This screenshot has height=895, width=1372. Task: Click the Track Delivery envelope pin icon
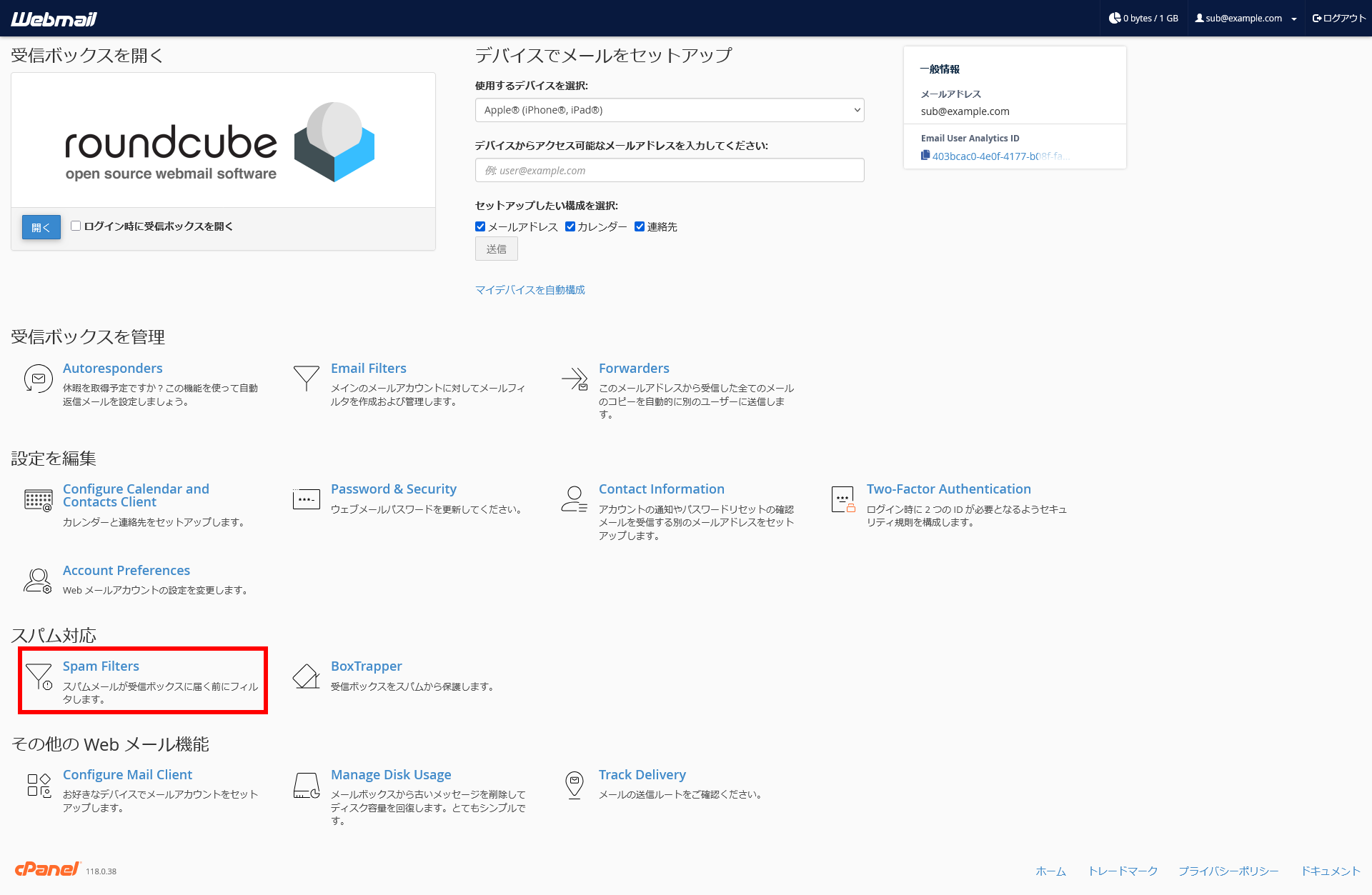pos(575,784)
